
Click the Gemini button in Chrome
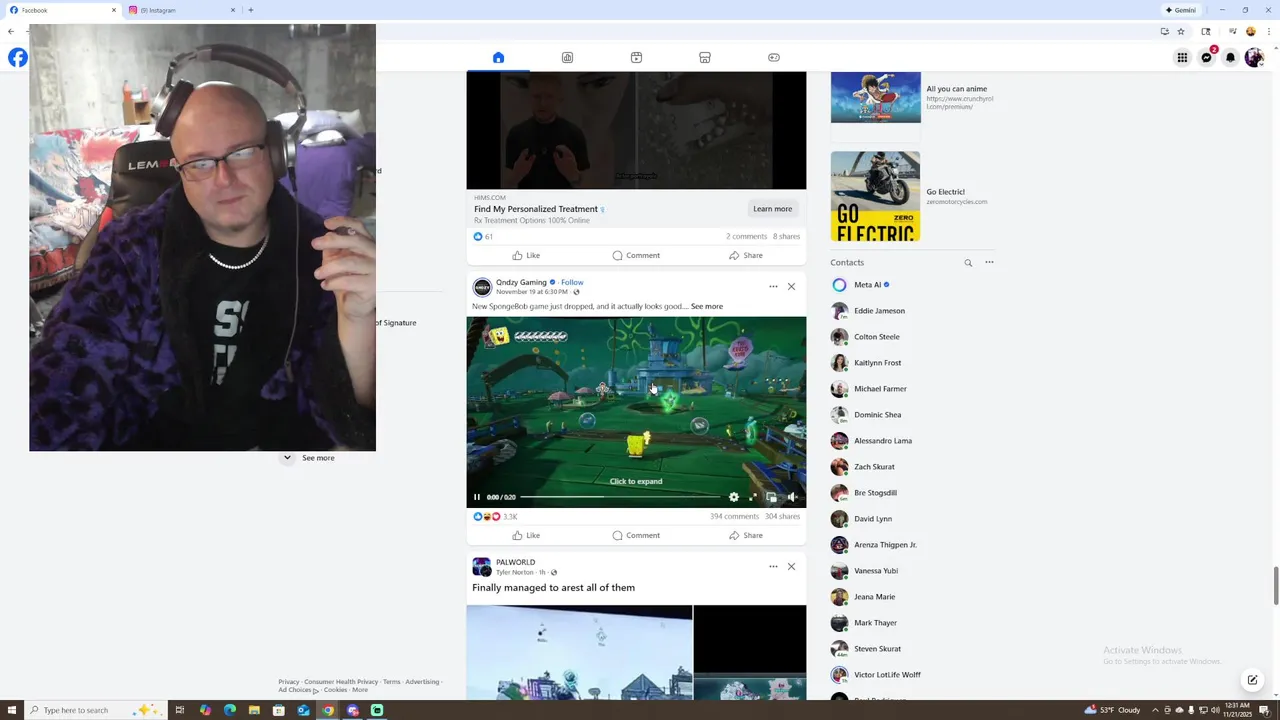(x=1181, y=10)
